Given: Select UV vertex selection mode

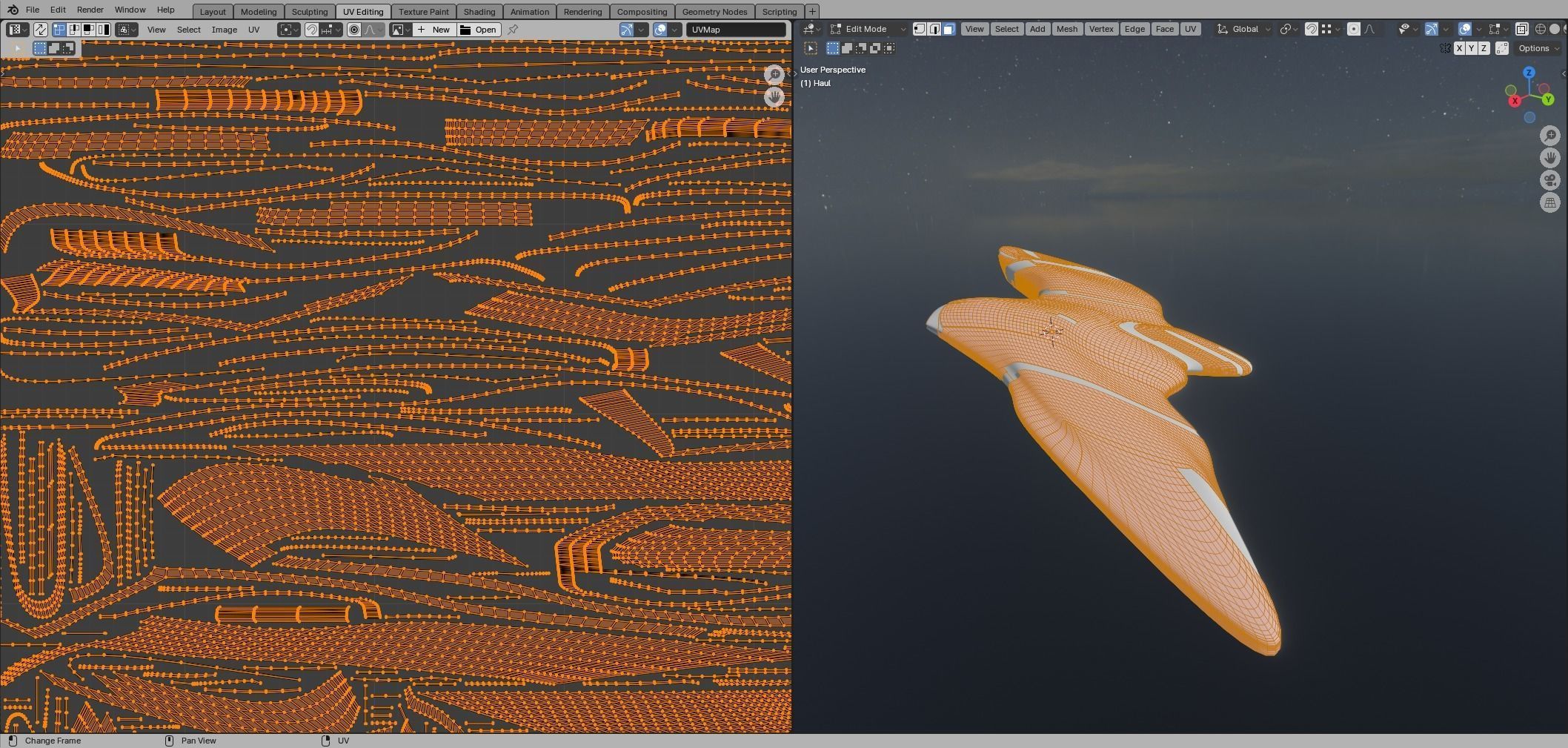Looking at the screenshot, I should click(60, 30).
